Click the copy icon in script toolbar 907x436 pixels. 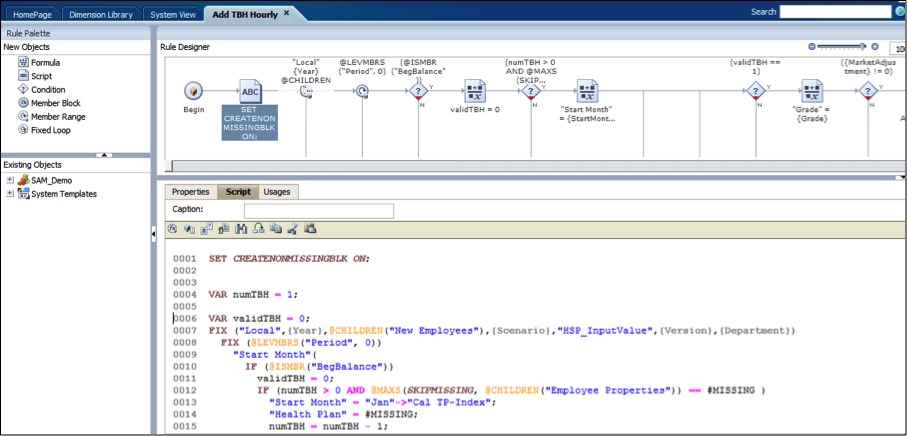[275, 229]
